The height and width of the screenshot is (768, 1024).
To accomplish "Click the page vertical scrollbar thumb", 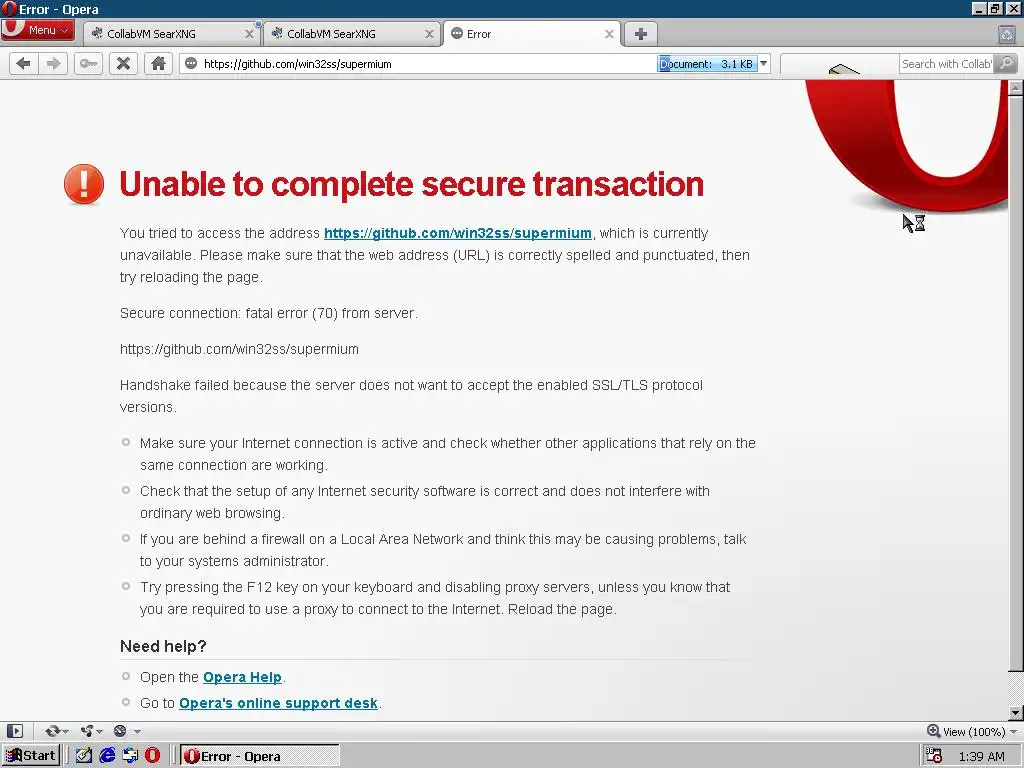I will tap(1016, 383).
